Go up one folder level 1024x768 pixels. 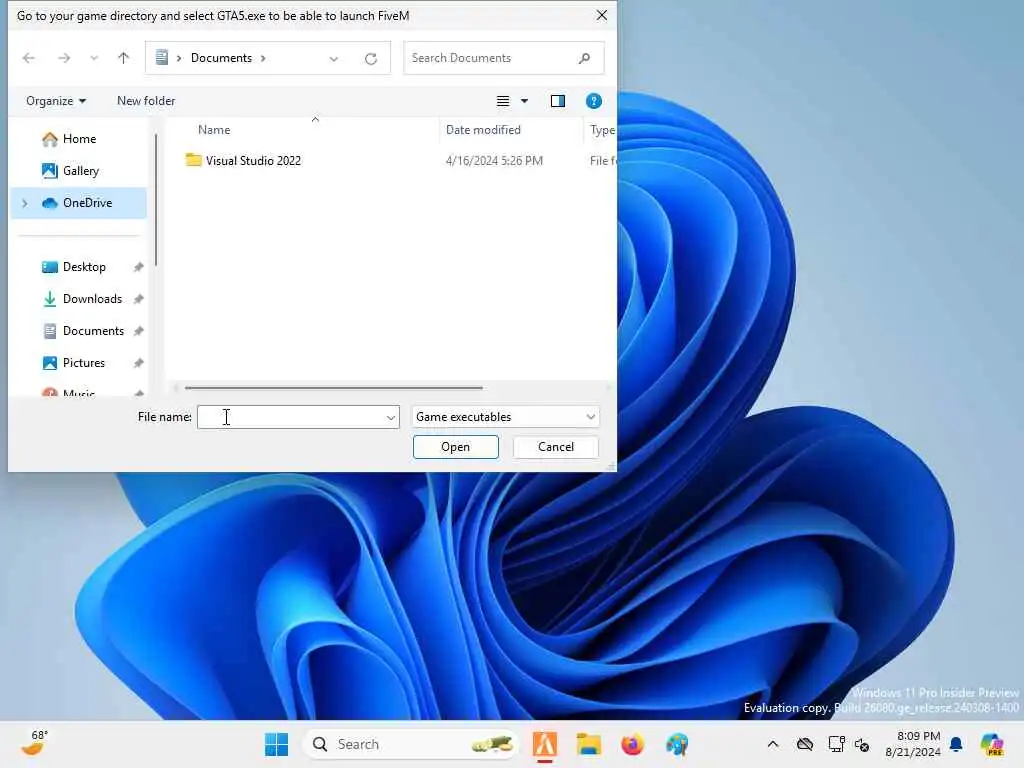click(123, 58)
